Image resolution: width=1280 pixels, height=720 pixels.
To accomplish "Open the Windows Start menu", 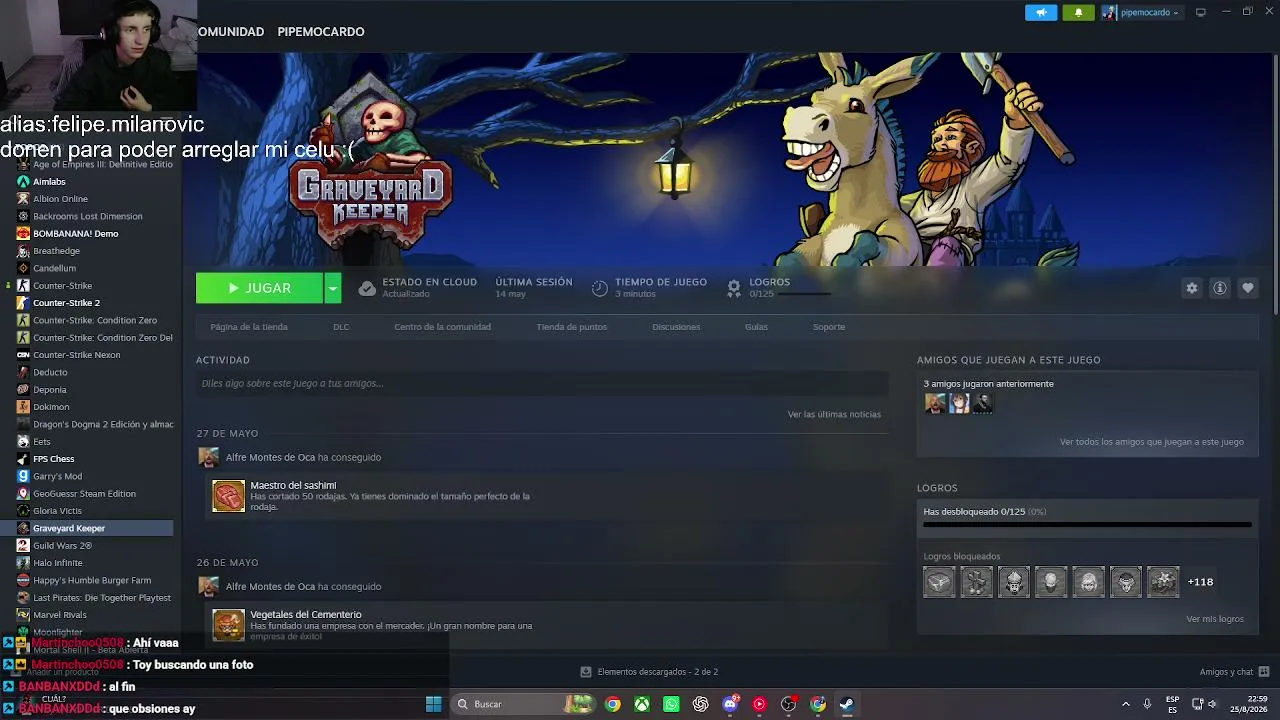I will click(x=434, y=704).
